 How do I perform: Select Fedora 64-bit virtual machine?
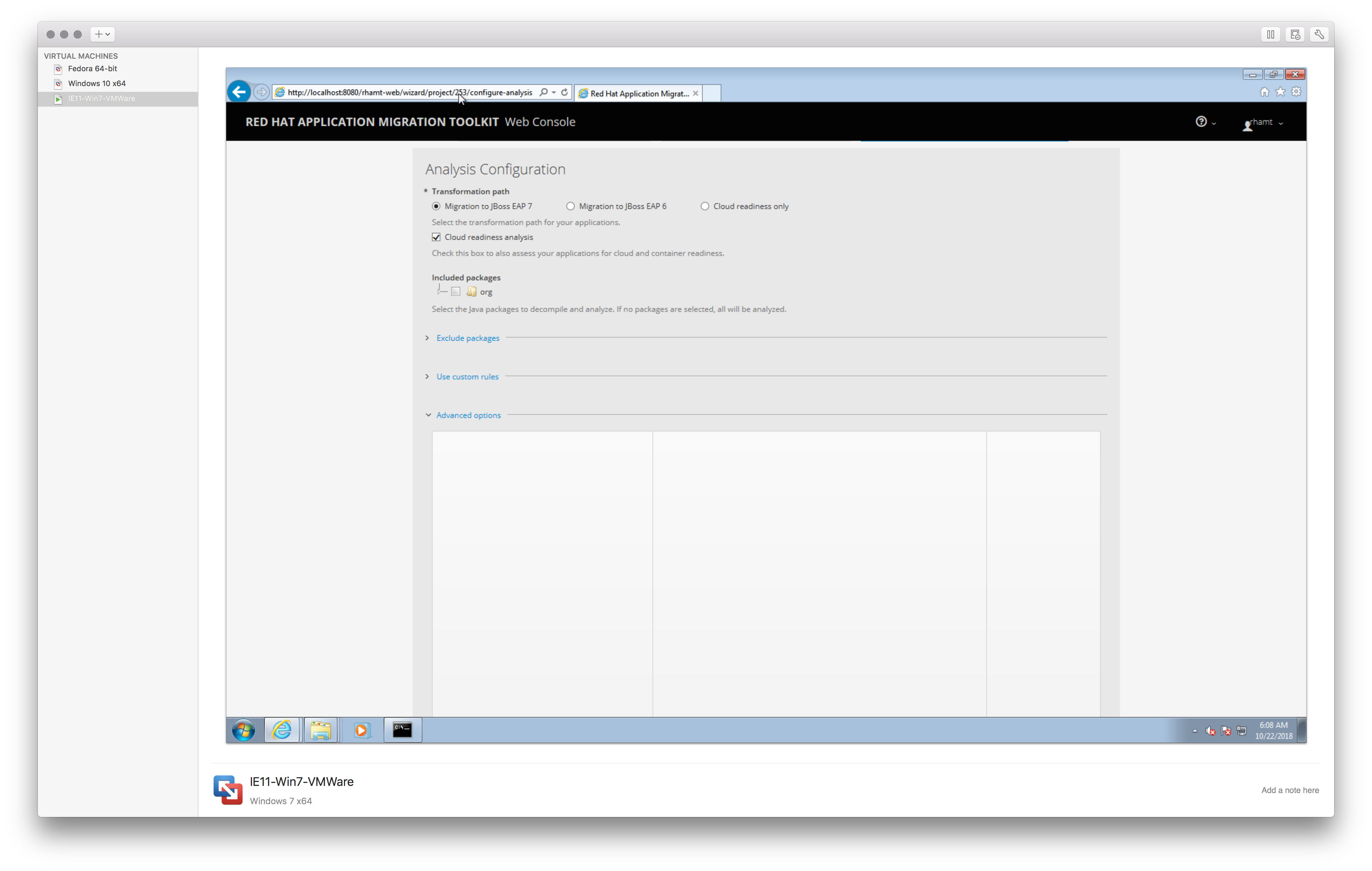pos(92,68)
